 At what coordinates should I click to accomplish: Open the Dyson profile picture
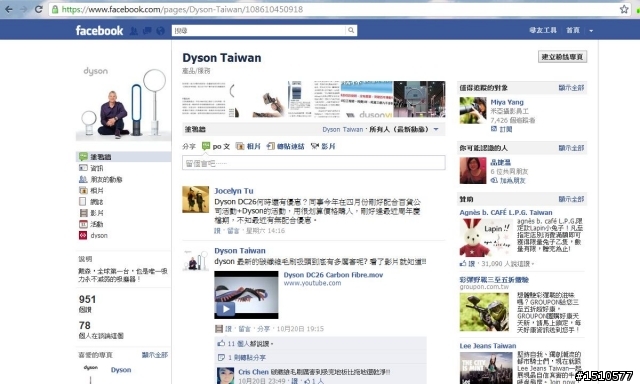[x=123, y=102]
